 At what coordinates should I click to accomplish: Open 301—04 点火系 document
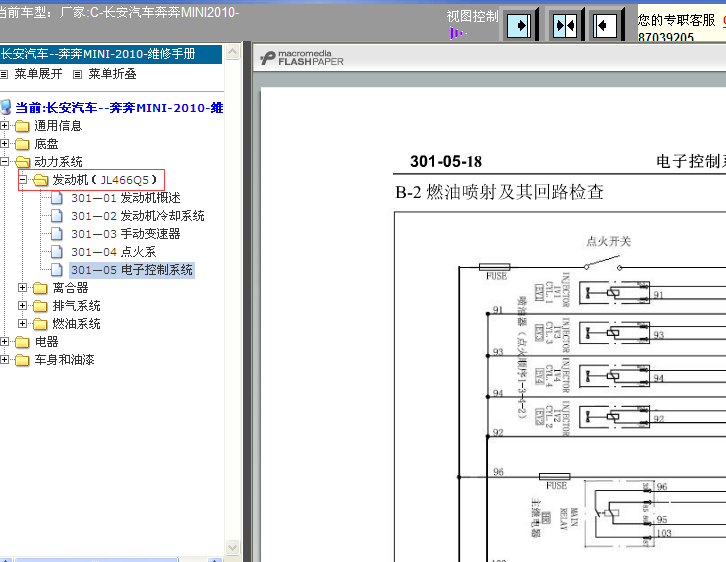(113, 252)
